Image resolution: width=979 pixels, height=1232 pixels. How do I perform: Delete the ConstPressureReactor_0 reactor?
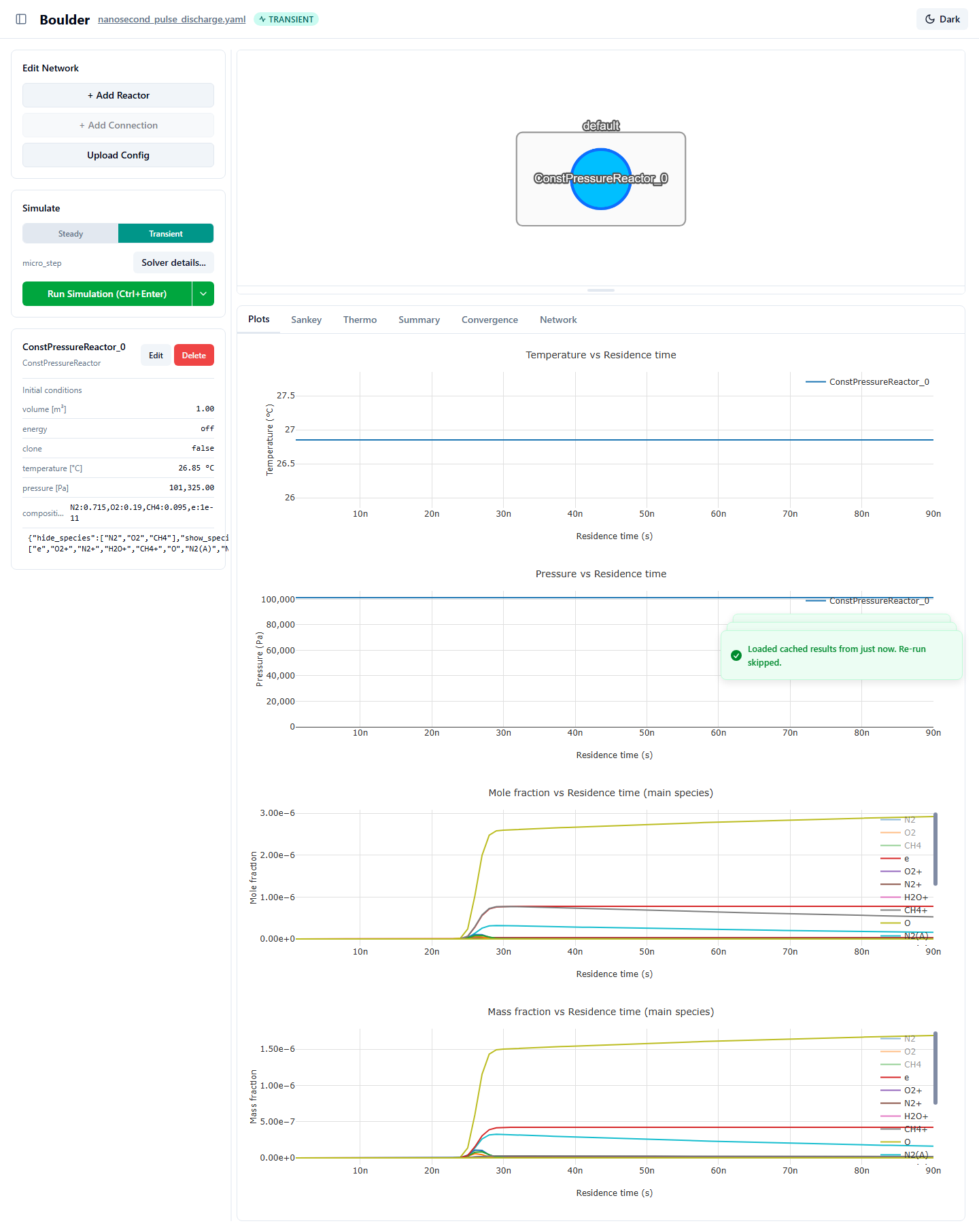194,355
